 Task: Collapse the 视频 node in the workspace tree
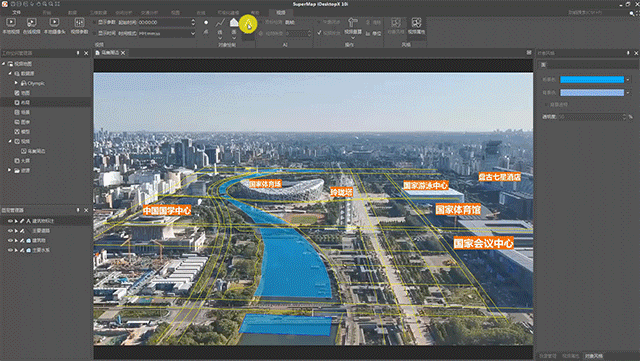[x=10, y=141]
